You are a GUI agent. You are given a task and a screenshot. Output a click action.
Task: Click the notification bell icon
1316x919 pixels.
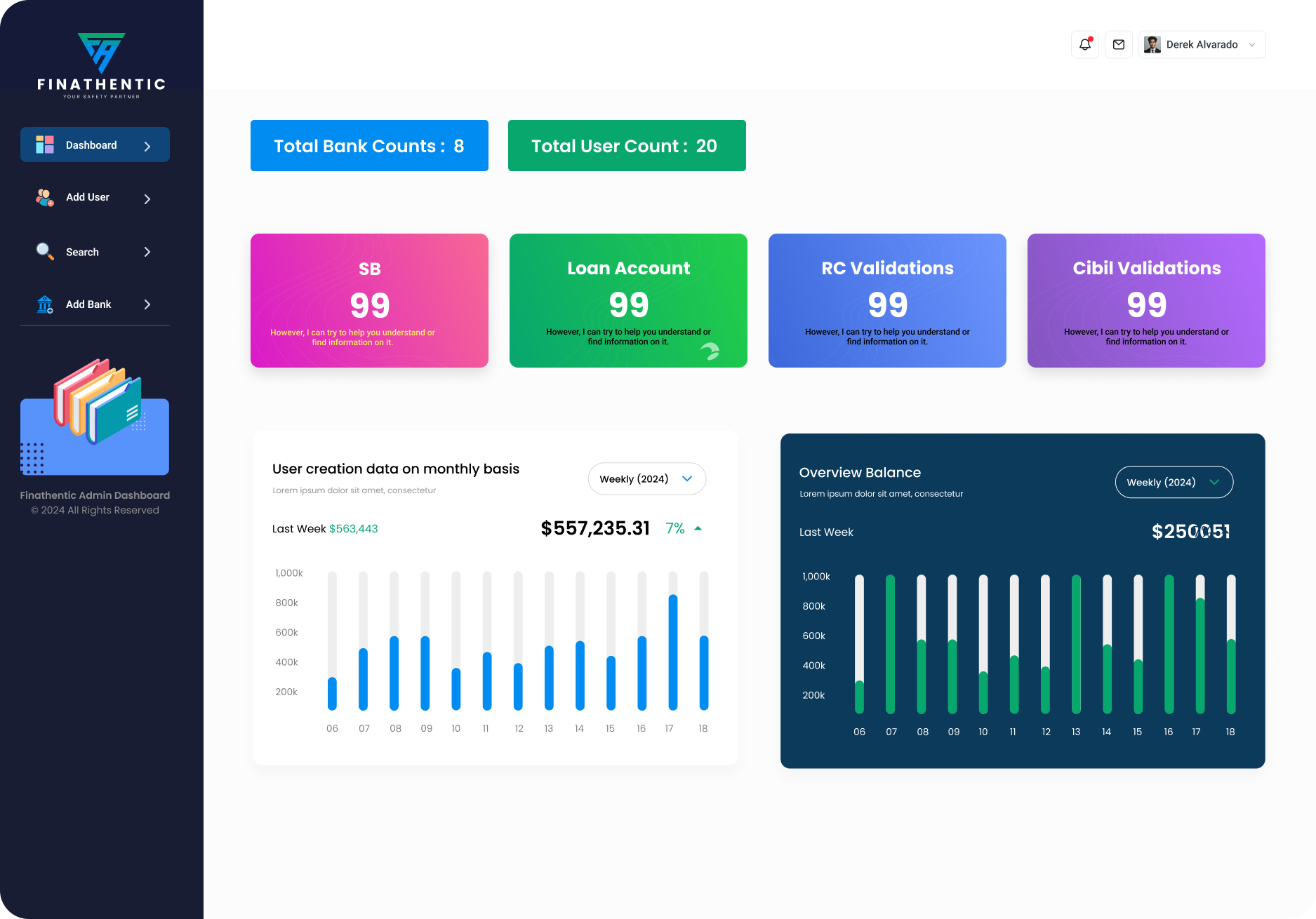1084,44
